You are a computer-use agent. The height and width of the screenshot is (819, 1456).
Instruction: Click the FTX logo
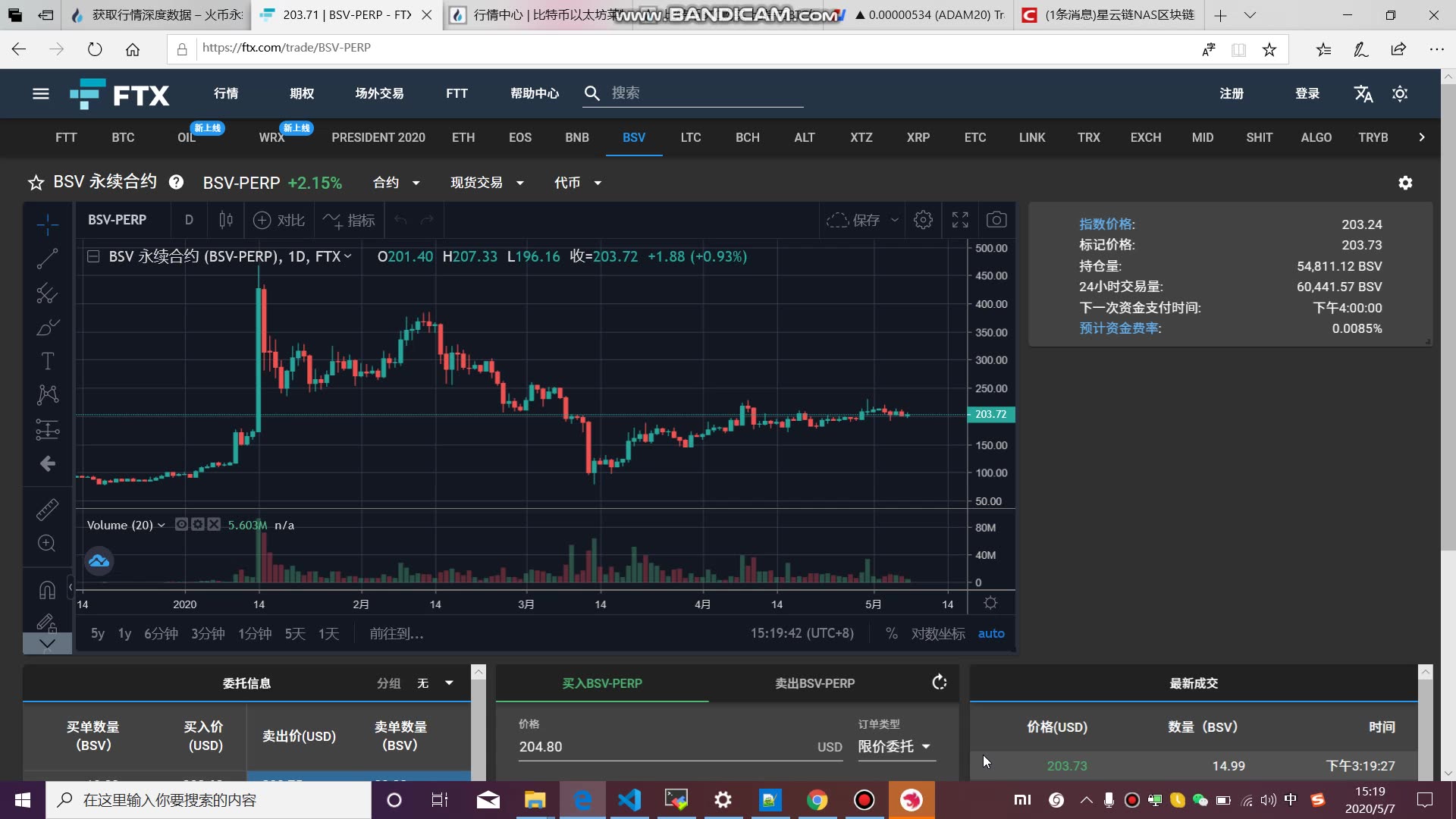click(x=120, y=94)
